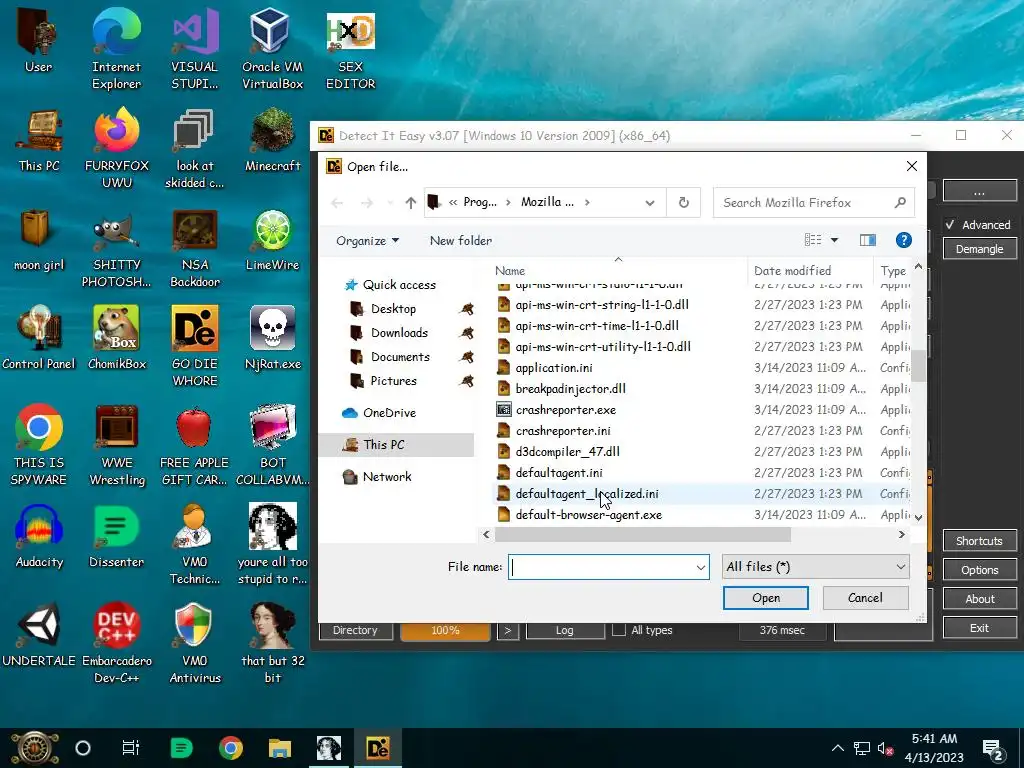Click the 100% progress bar
This screenshot has width=1024, height=768.
pos(445,631)
